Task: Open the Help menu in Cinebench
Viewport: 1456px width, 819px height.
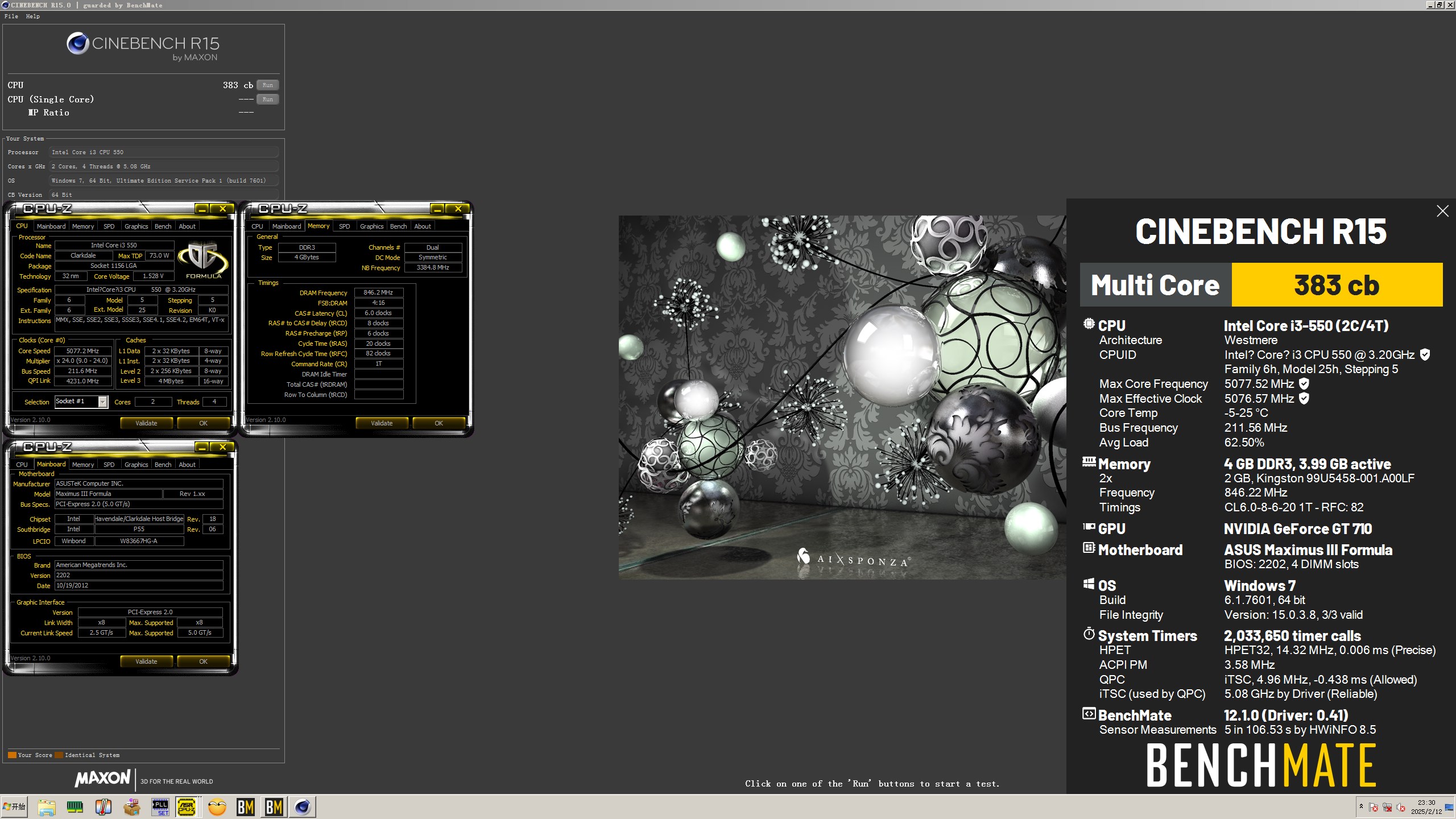Action: [32, 16]
